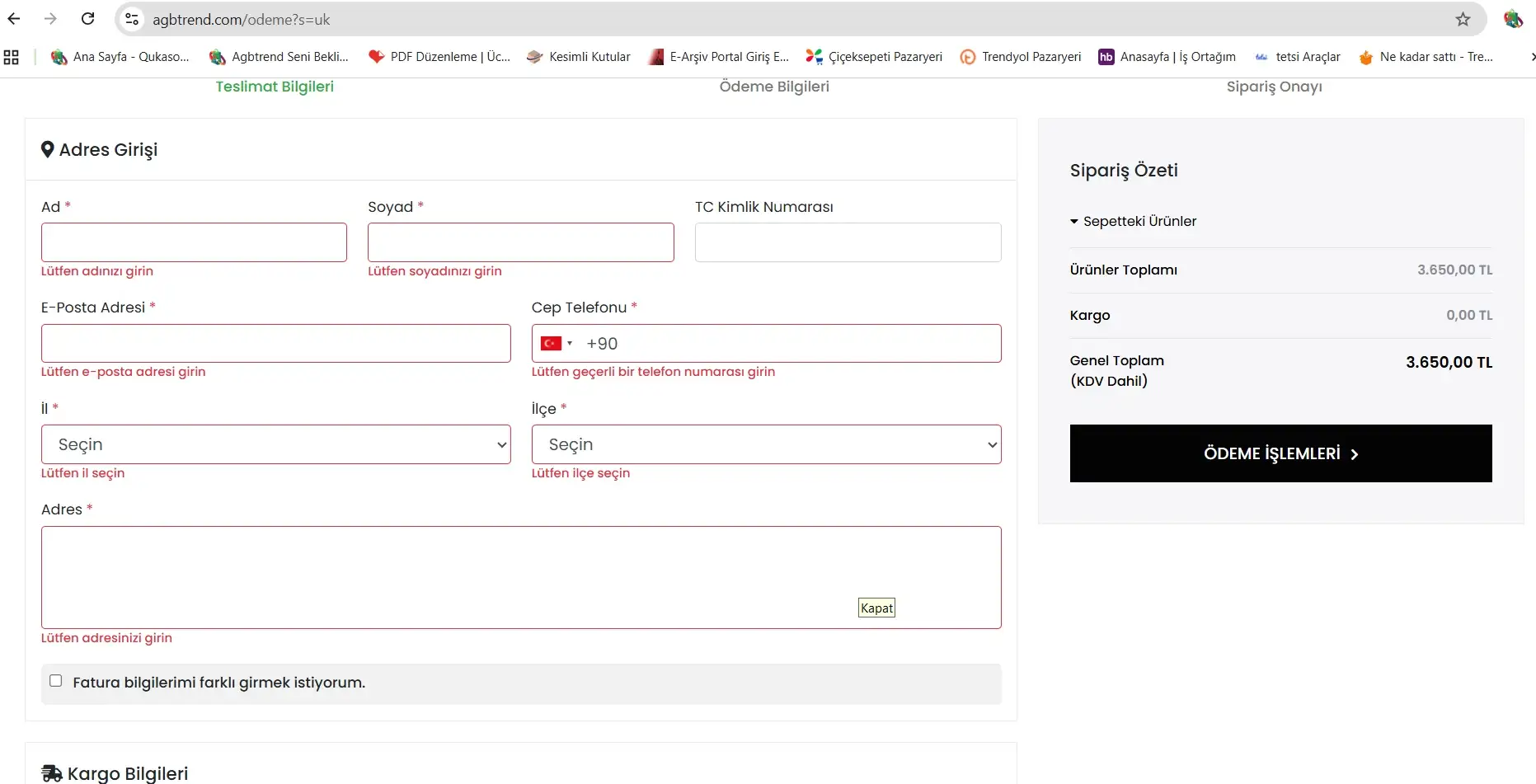Click the Kapat button

click(876, 608)
